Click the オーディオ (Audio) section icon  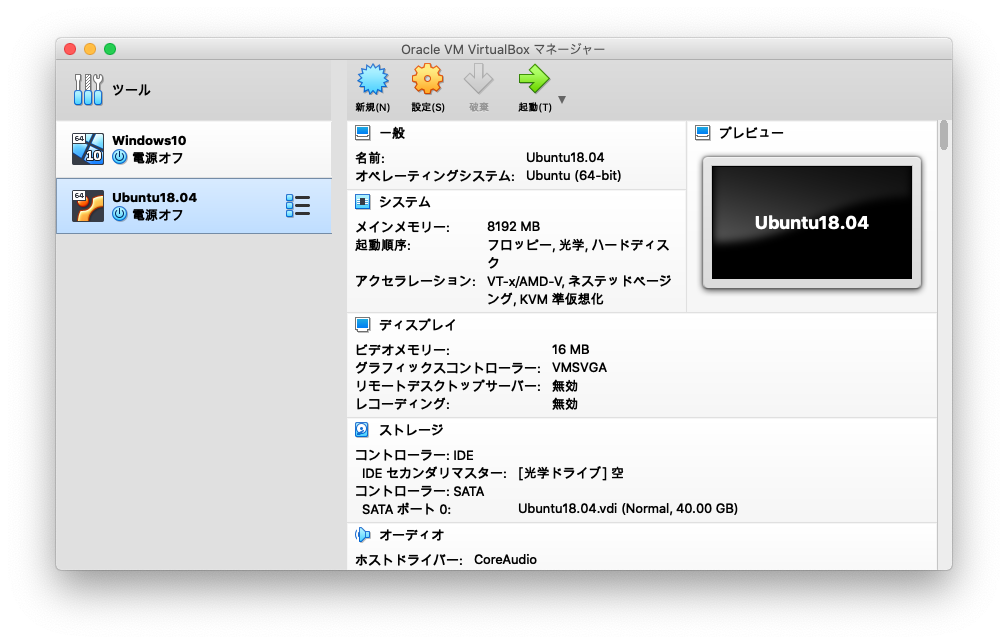[361, 534]
